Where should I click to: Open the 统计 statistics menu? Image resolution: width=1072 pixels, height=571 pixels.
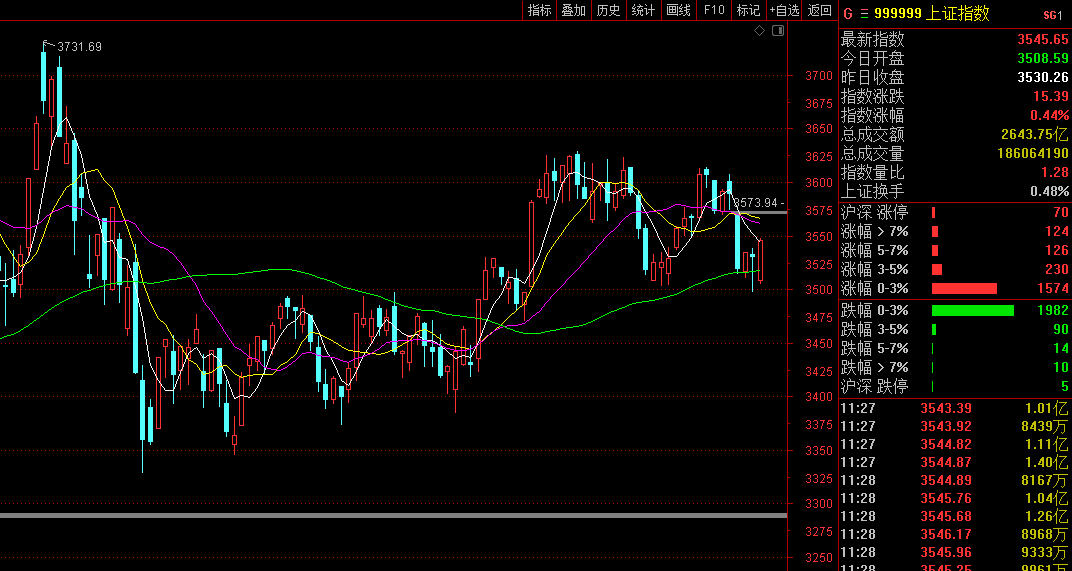[643, 10]
